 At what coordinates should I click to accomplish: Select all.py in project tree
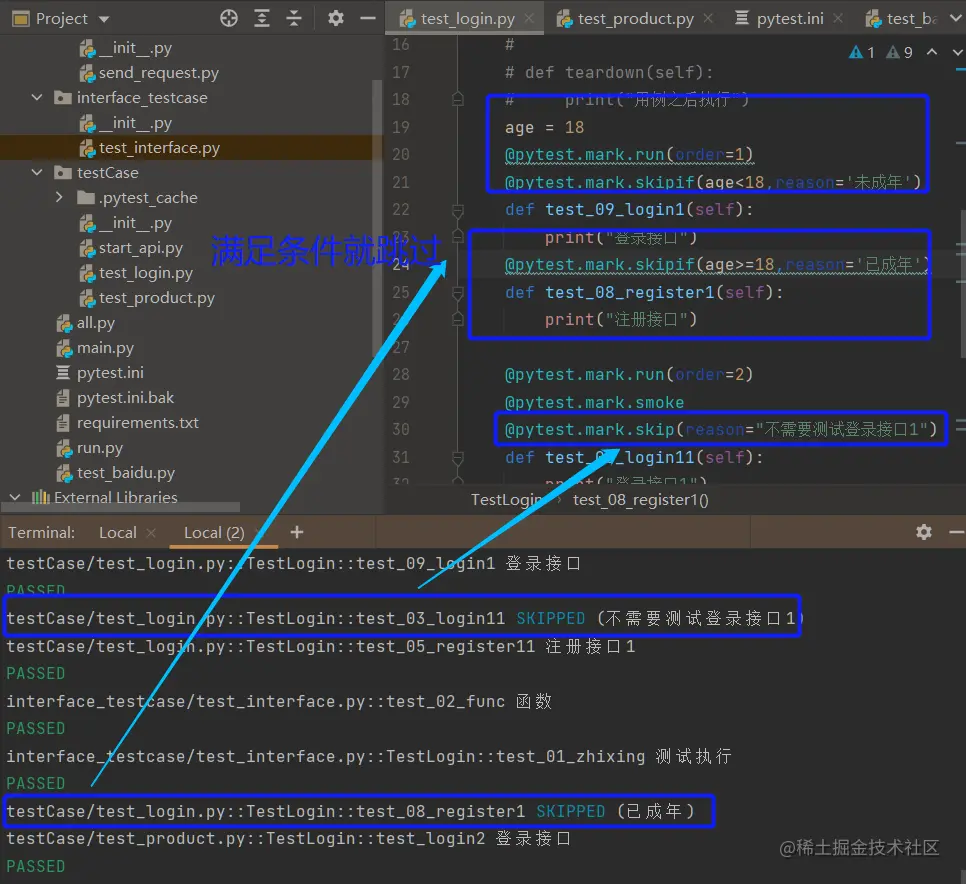coord(95,323)
